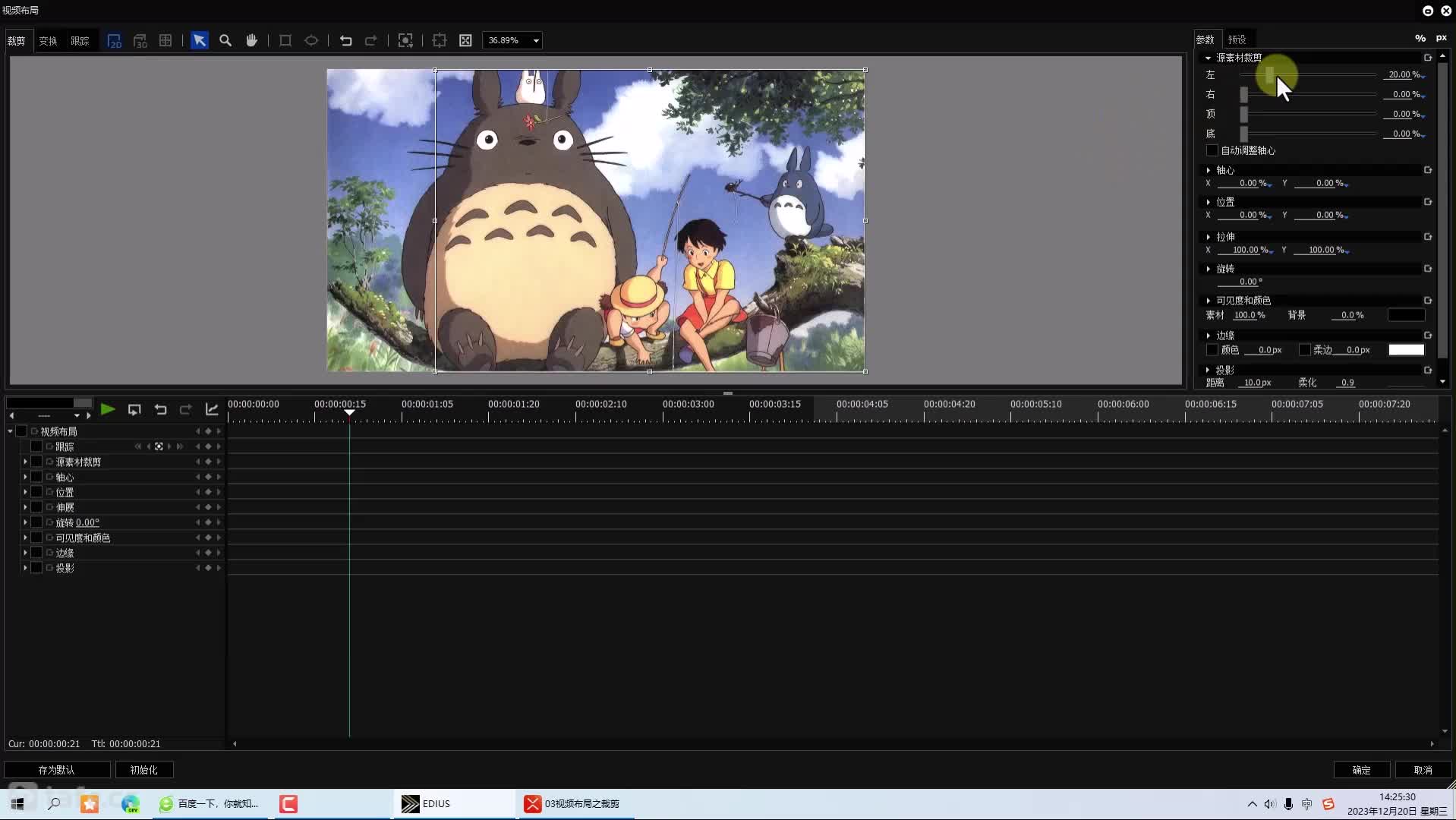The width and height of the screenshot is (1456, 820).
Task: Toggle keyframe checkbox for 伸展 row
Action: click(x=36, y=507)
